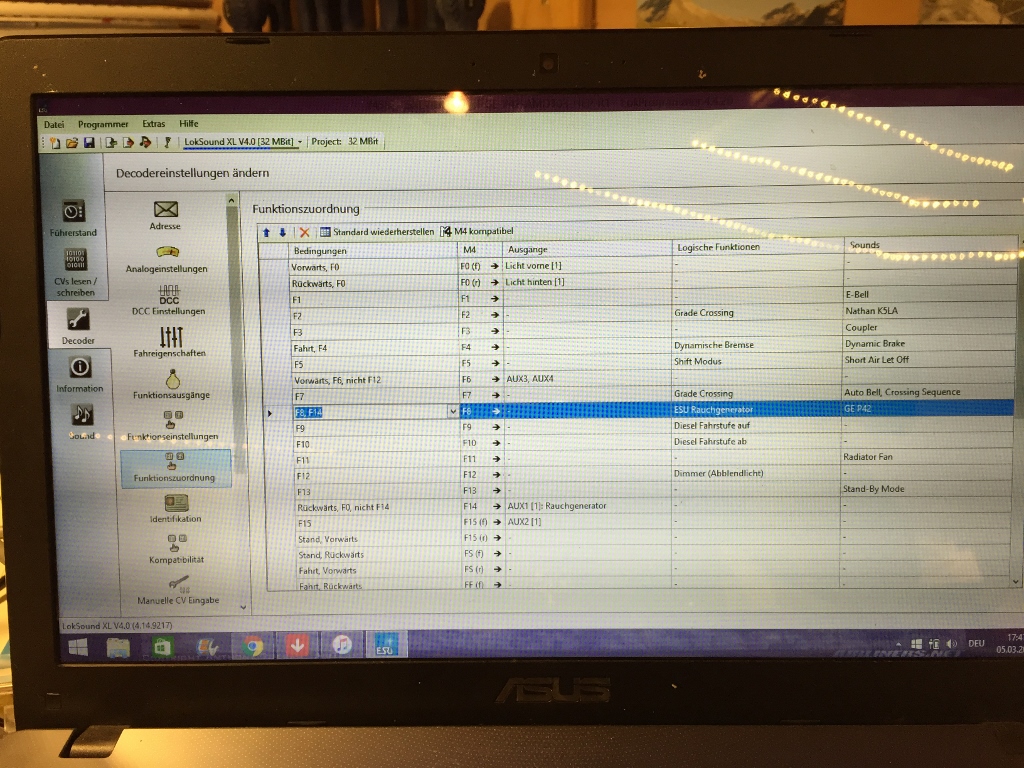Select the Decoder wrench section
The height and width of the screenshot is (768, 1024).
point(78,326)
